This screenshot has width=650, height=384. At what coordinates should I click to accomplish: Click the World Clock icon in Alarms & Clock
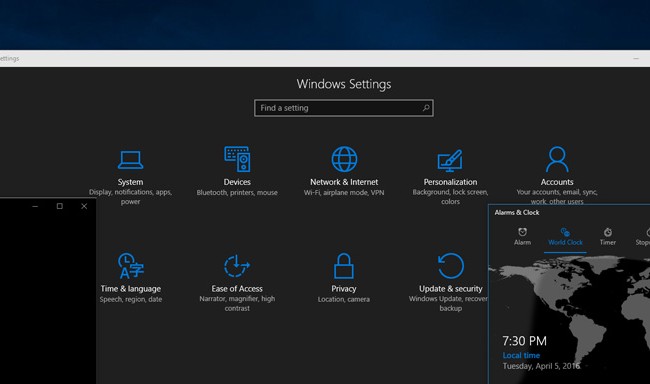click(x=565, y=232)
